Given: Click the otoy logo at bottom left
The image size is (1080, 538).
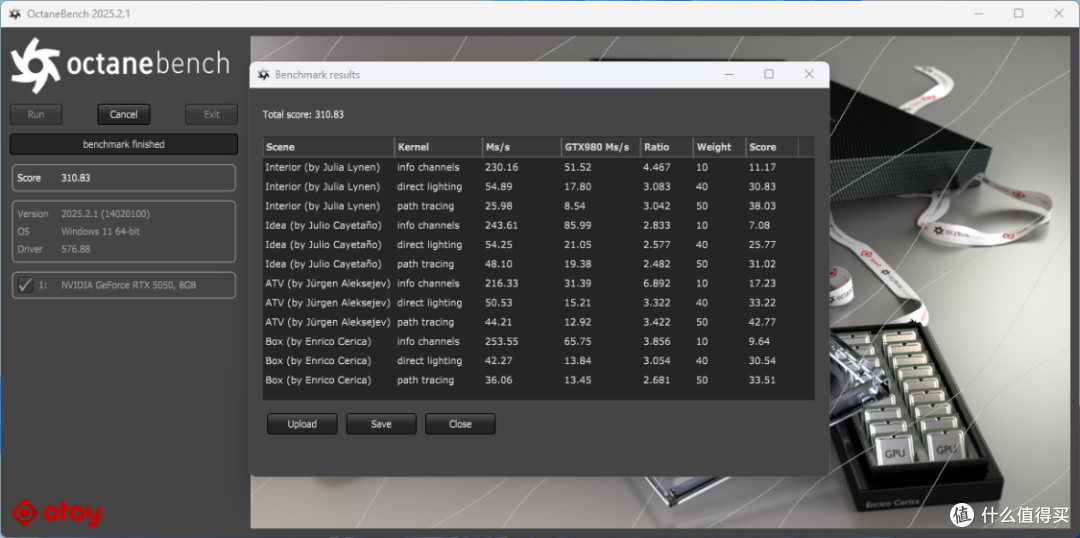Looking at the screenshot, I should [57, 514].
